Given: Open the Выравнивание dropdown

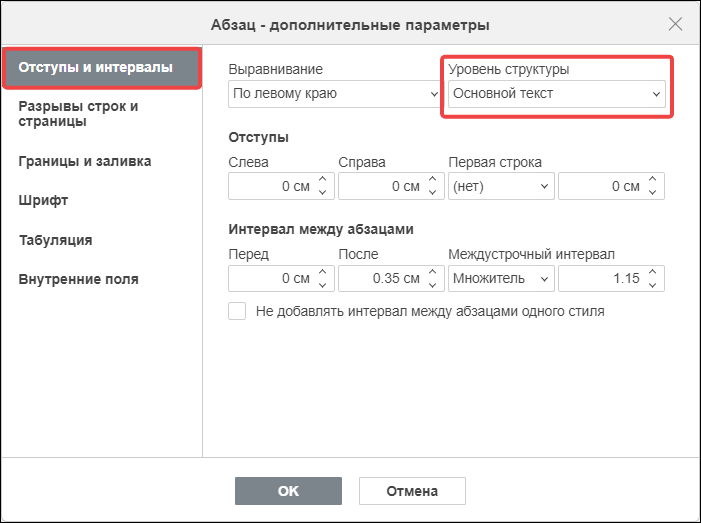Looking at the screenshot, I should click(x=334, y=94).
